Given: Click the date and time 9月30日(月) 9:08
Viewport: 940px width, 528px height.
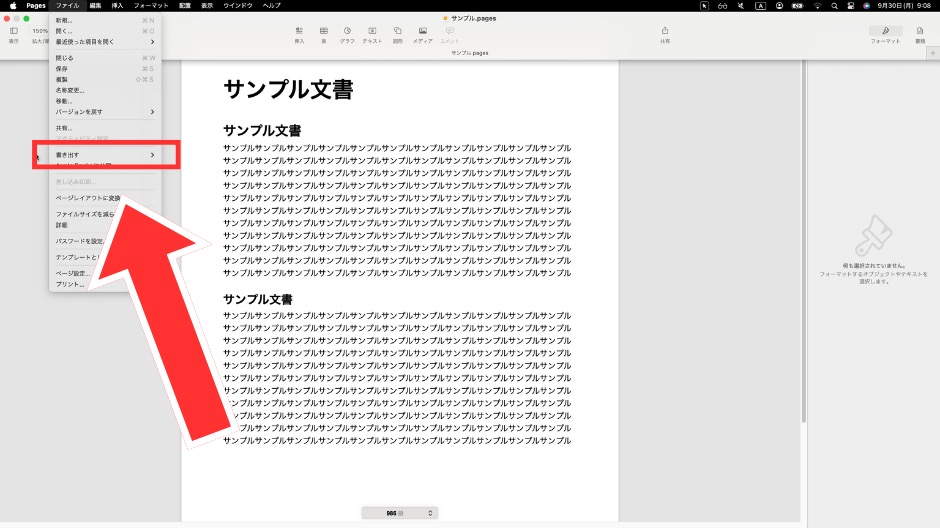Looking at the screenshot, I should [903, 5].
